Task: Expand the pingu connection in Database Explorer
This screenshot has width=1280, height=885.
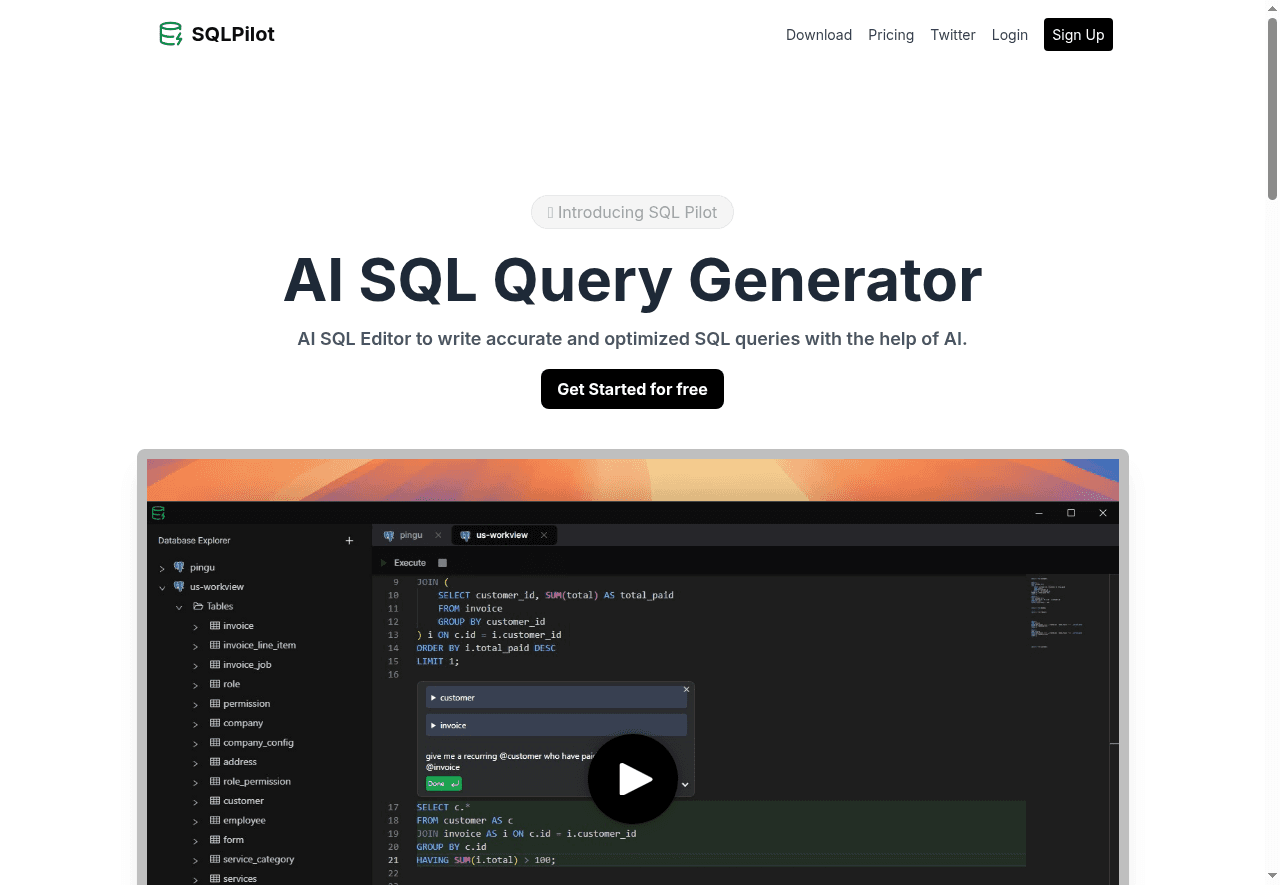Action: [x=162, y=567]
